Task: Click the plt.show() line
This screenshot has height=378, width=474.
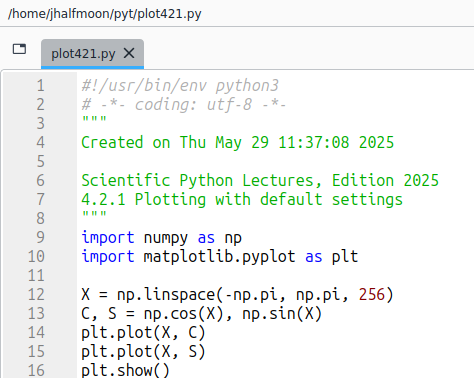Action: click(125, 371)
